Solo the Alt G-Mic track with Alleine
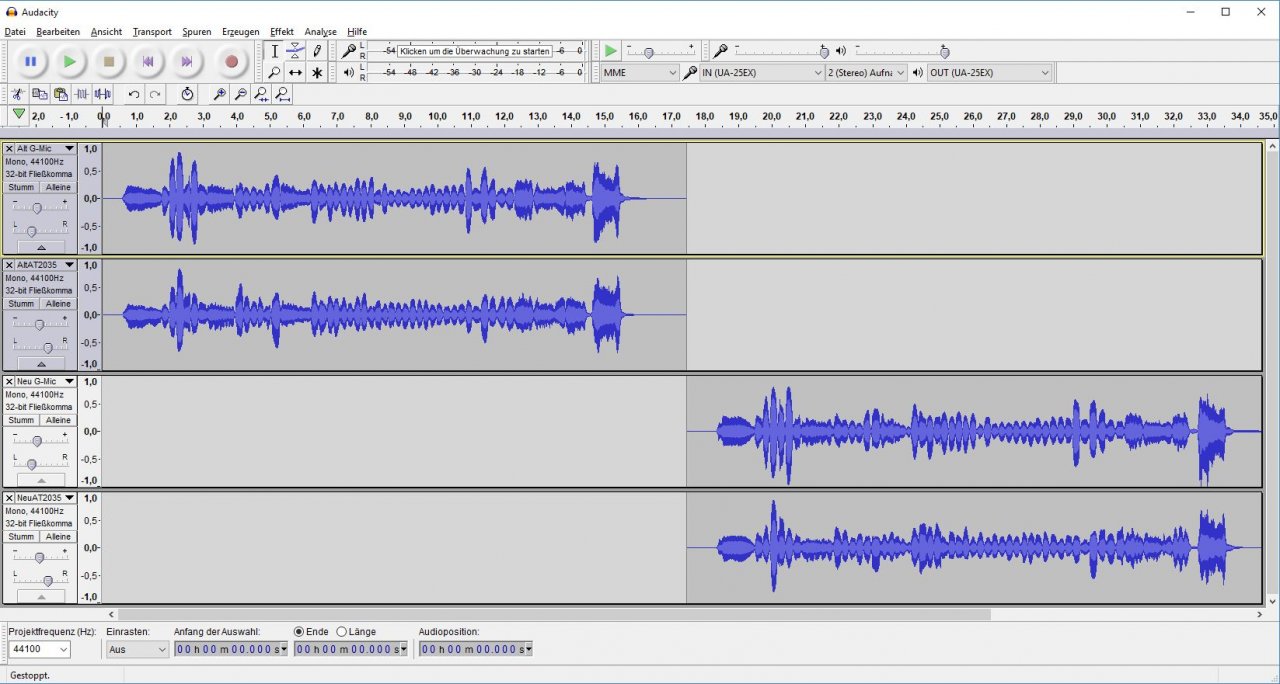The image size is (1280, 684). [58, 187]
